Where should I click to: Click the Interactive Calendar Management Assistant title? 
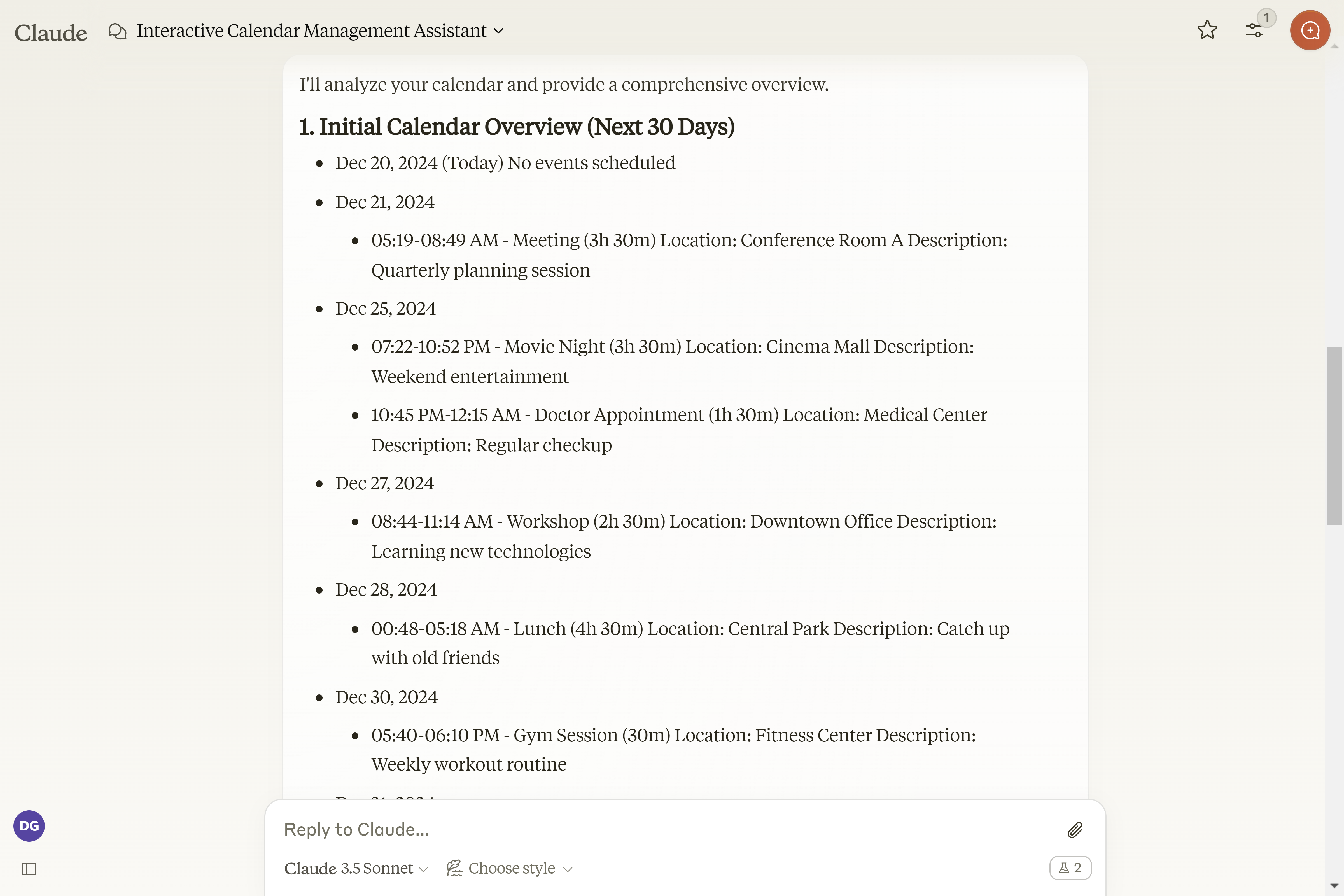(x=311, y=31)
